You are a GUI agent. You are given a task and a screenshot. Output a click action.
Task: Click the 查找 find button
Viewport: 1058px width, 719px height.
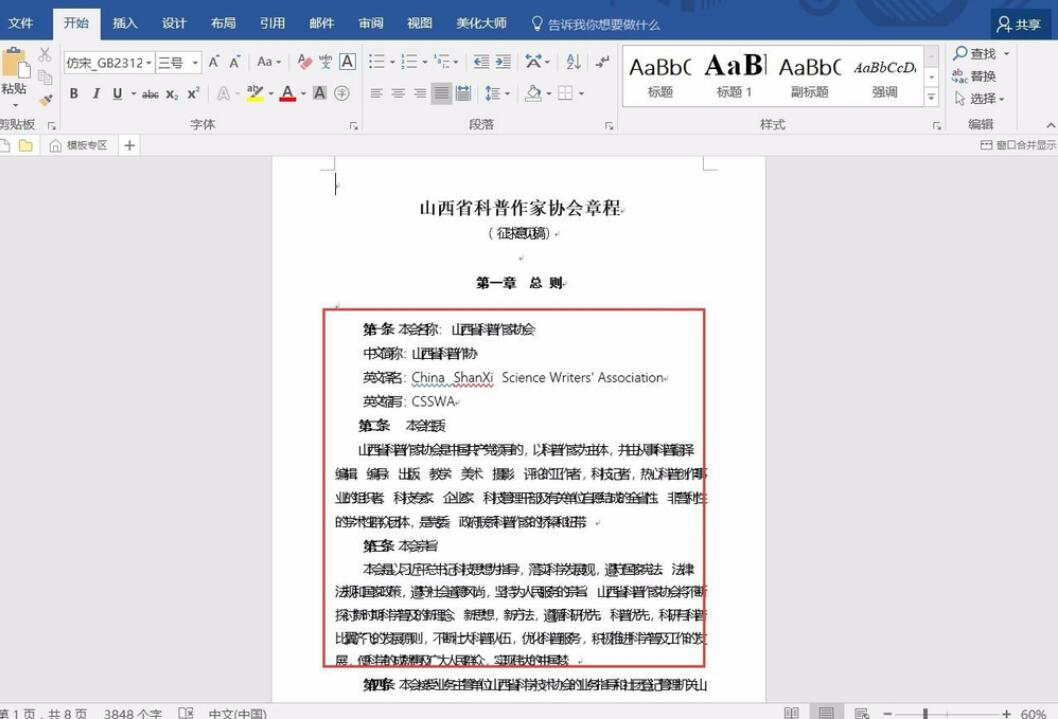click(974, 53)
